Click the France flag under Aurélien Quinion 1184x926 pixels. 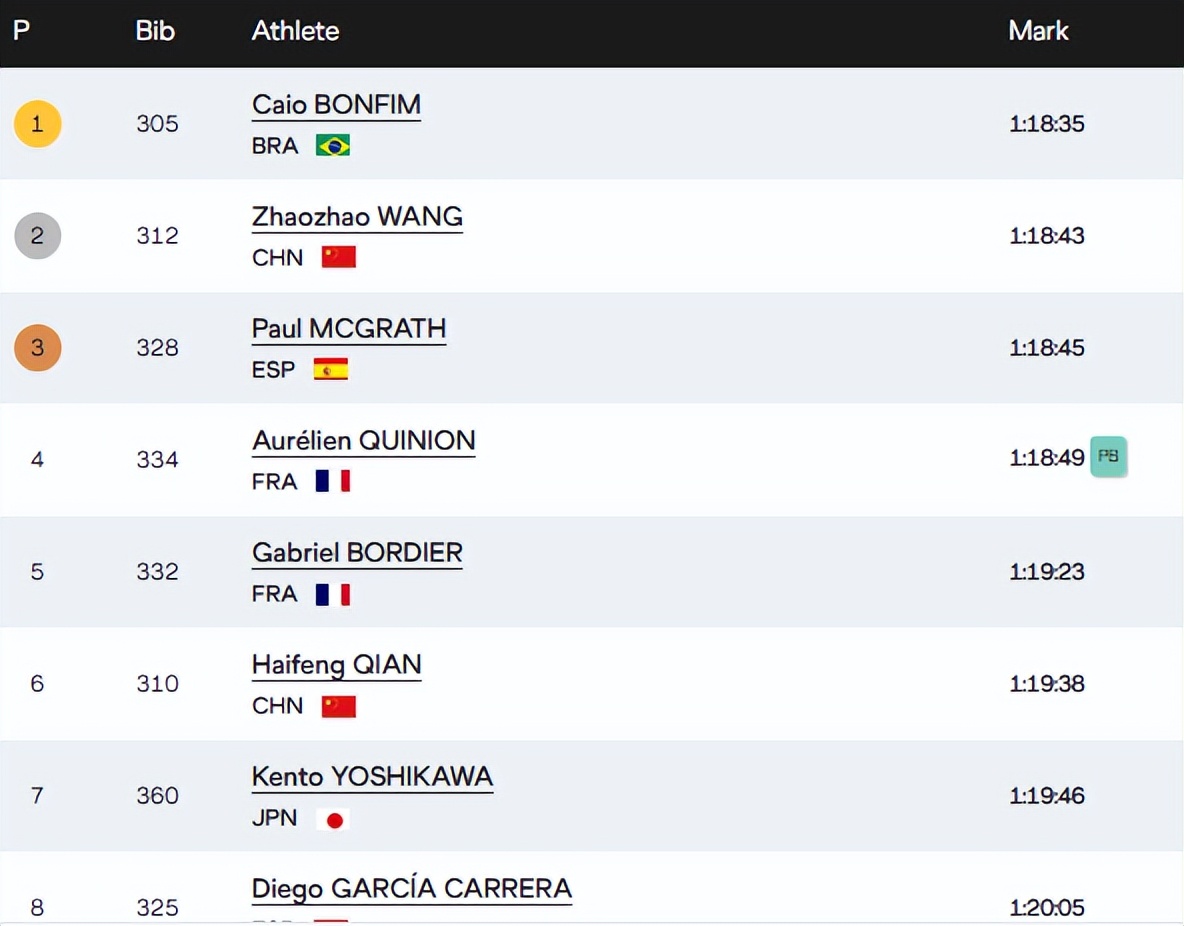[x=333, y=482]
